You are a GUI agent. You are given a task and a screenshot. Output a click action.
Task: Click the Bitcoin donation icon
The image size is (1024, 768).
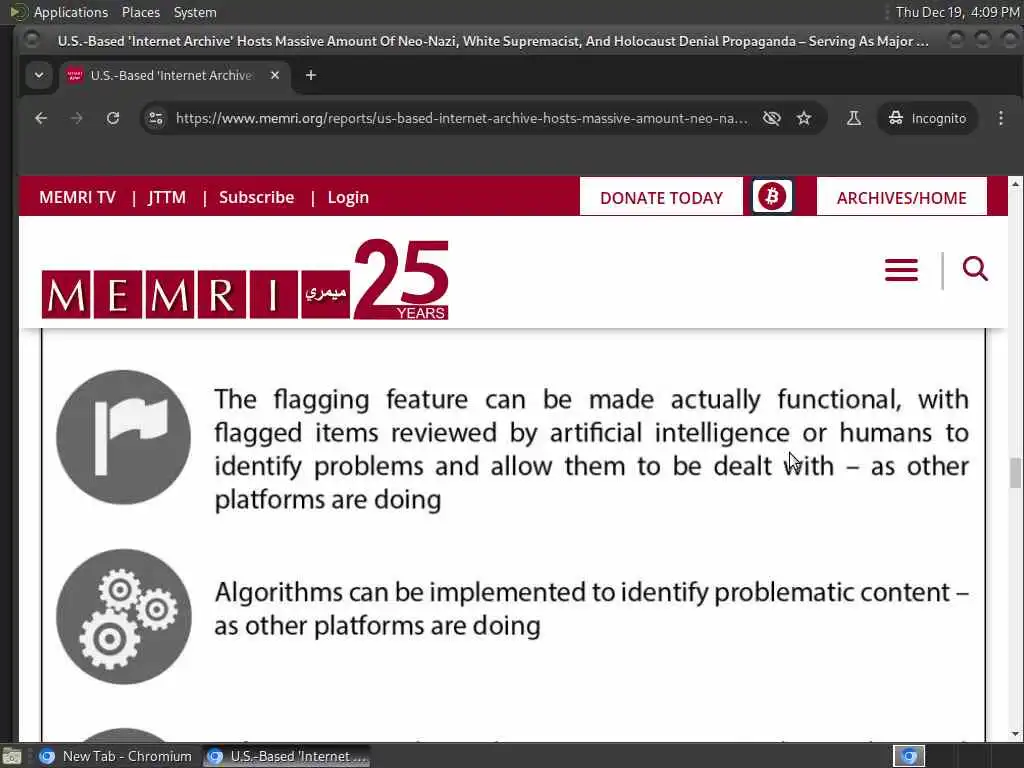pyautogui.click(x=772, y=196)
